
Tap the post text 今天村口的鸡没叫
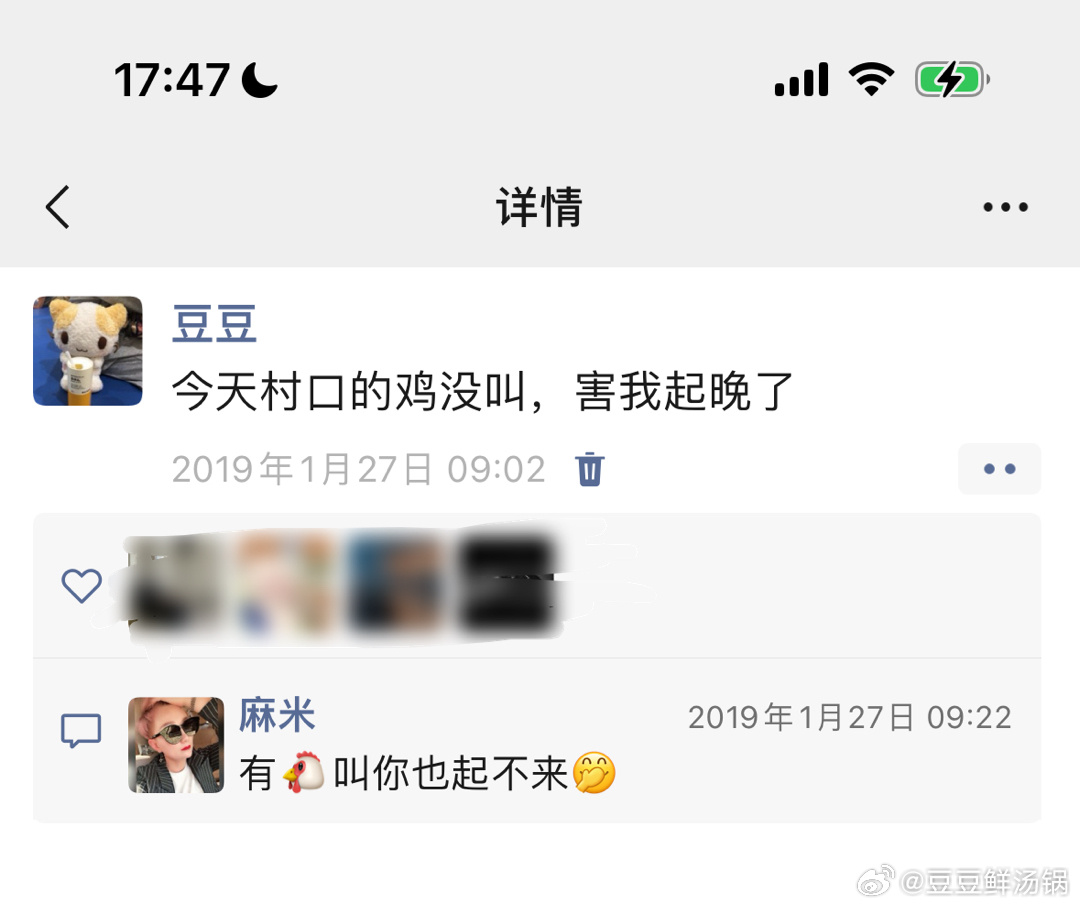coord(349,392)
